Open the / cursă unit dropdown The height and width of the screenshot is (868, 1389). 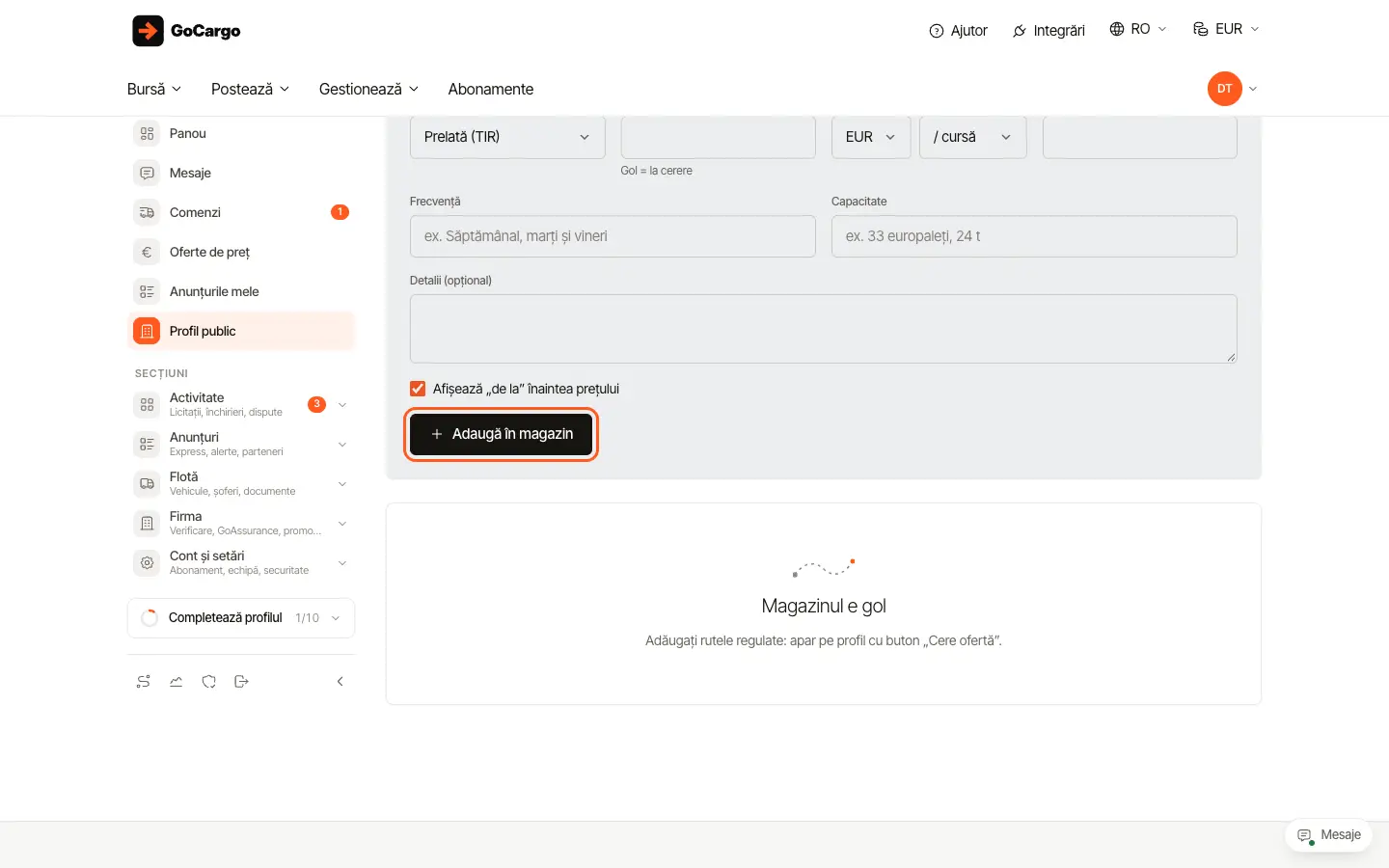(972, 137)
